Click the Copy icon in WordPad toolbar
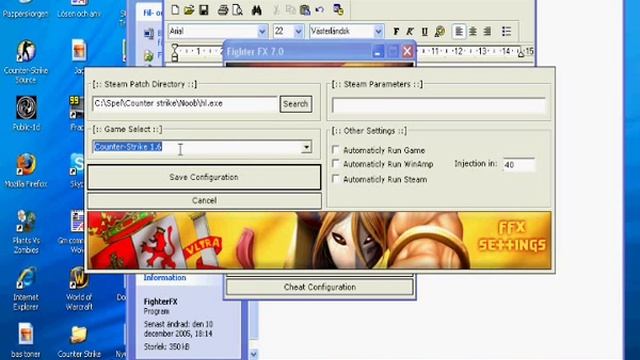This screenshot has width=640, height=360. (290, 10)
